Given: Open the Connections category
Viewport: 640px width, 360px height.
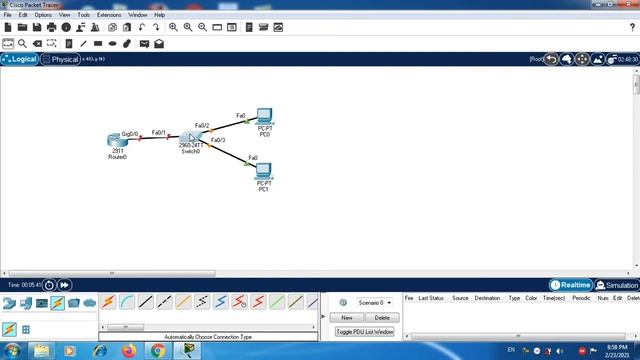Looking at the screenshot, I should (58, 303).
